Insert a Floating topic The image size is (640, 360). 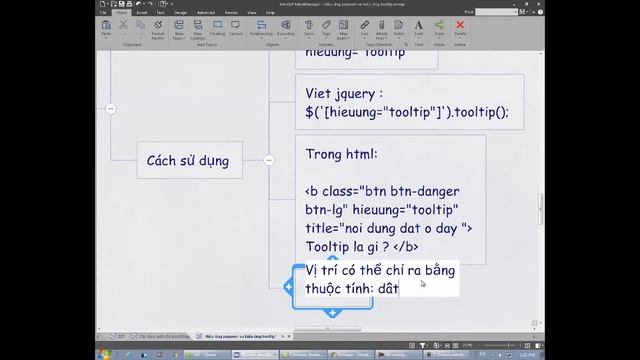coord(218,25)
